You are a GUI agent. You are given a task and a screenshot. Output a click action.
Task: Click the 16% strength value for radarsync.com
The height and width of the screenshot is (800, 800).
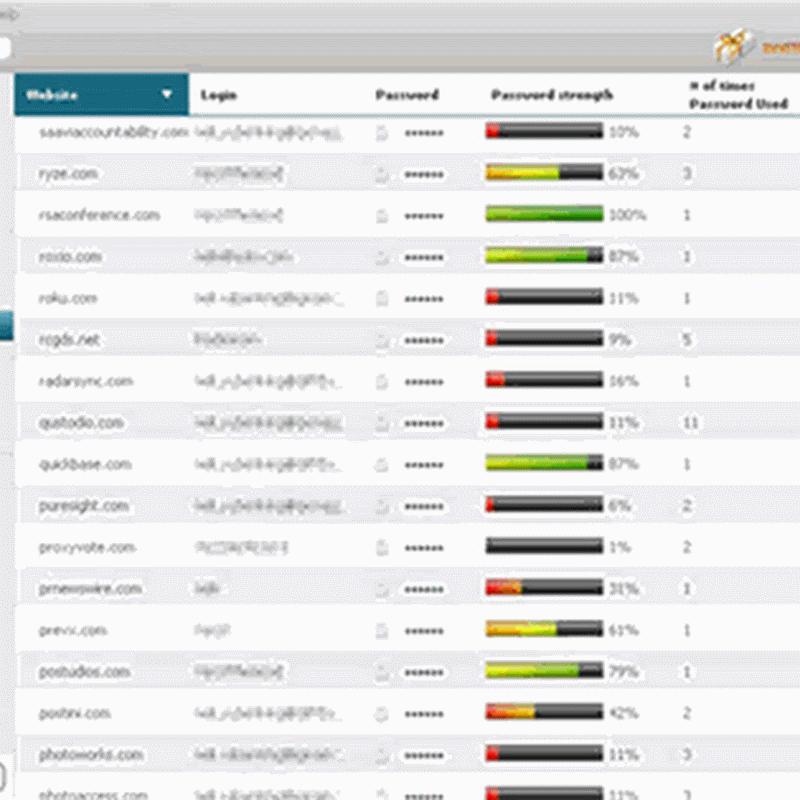tap(623, 381)
